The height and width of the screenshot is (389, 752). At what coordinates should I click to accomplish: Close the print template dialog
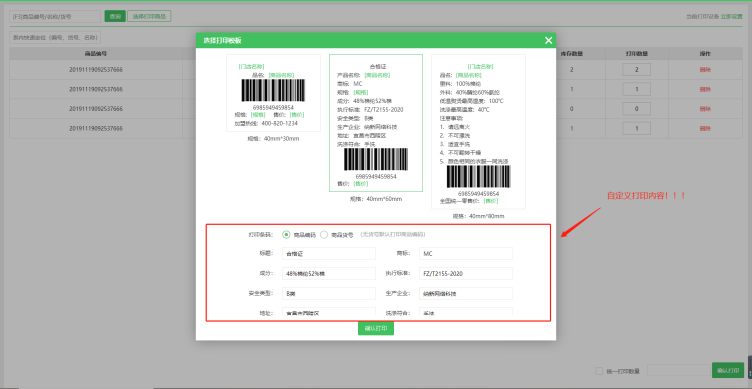[x=549, y=40]
